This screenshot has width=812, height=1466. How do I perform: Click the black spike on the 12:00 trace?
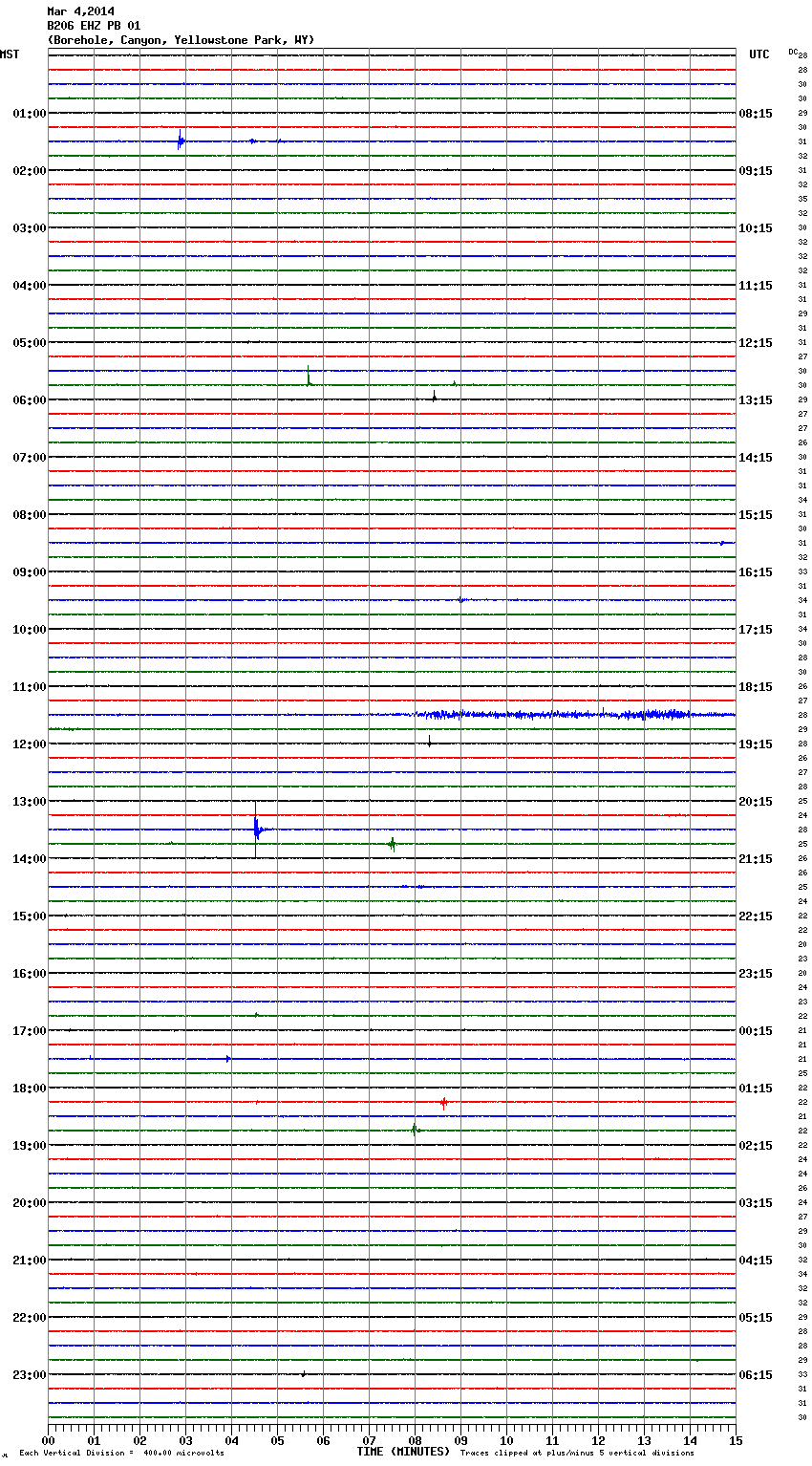(x=429, y=742)
